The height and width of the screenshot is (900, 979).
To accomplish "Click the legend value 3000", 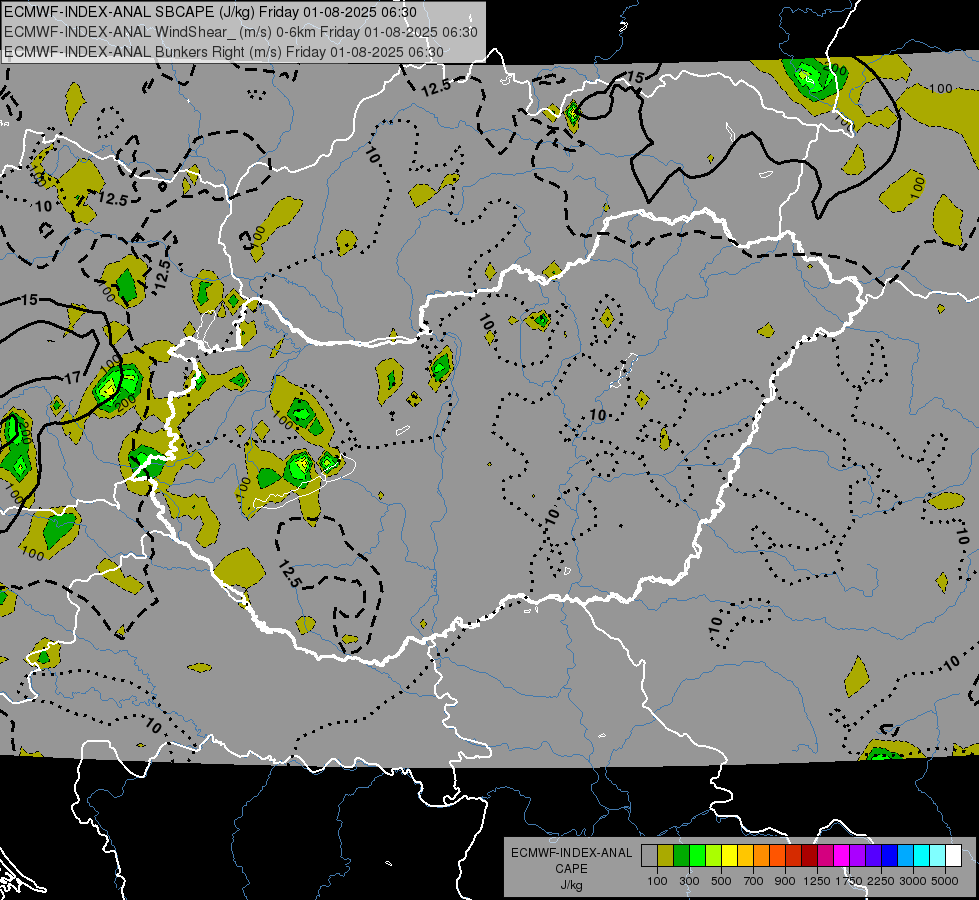I will click(913, 881).
